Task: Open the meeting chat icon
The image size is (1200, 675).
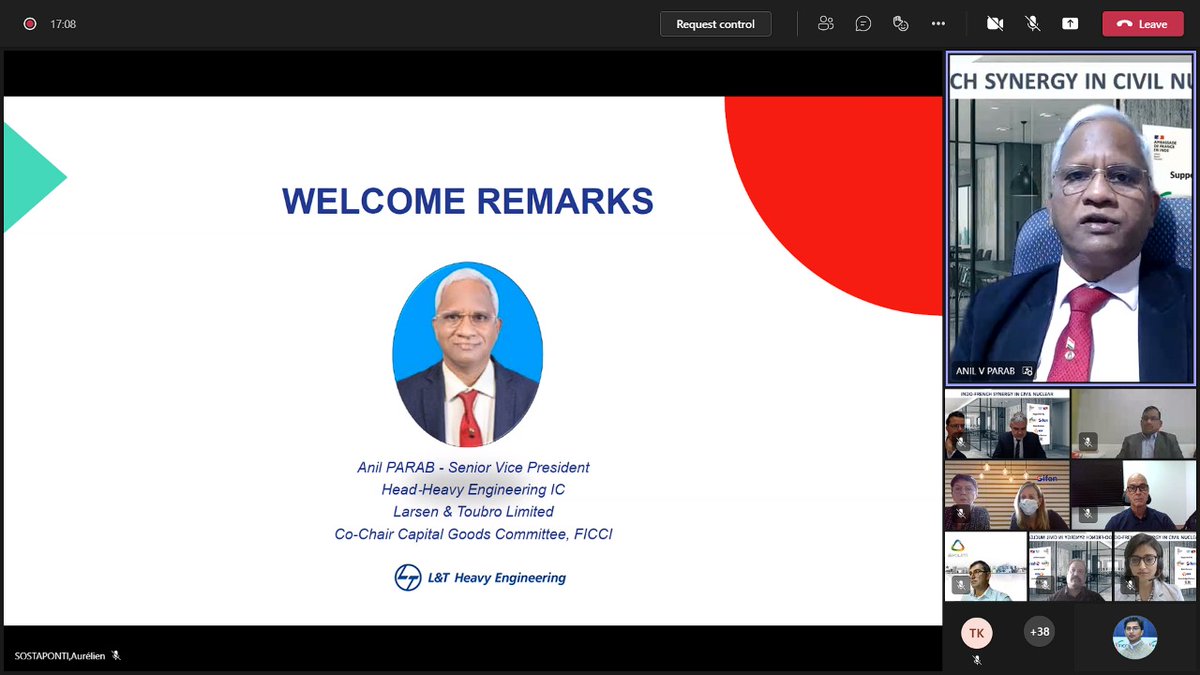Action: (863, 24)
